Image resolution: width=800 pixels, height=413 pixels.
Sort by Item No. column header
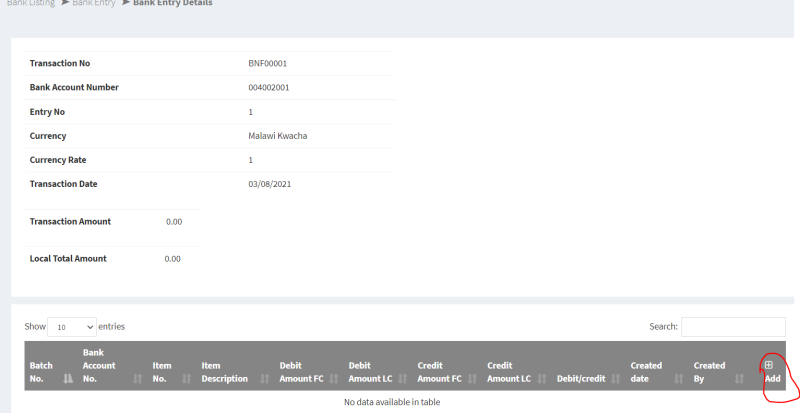162,372
